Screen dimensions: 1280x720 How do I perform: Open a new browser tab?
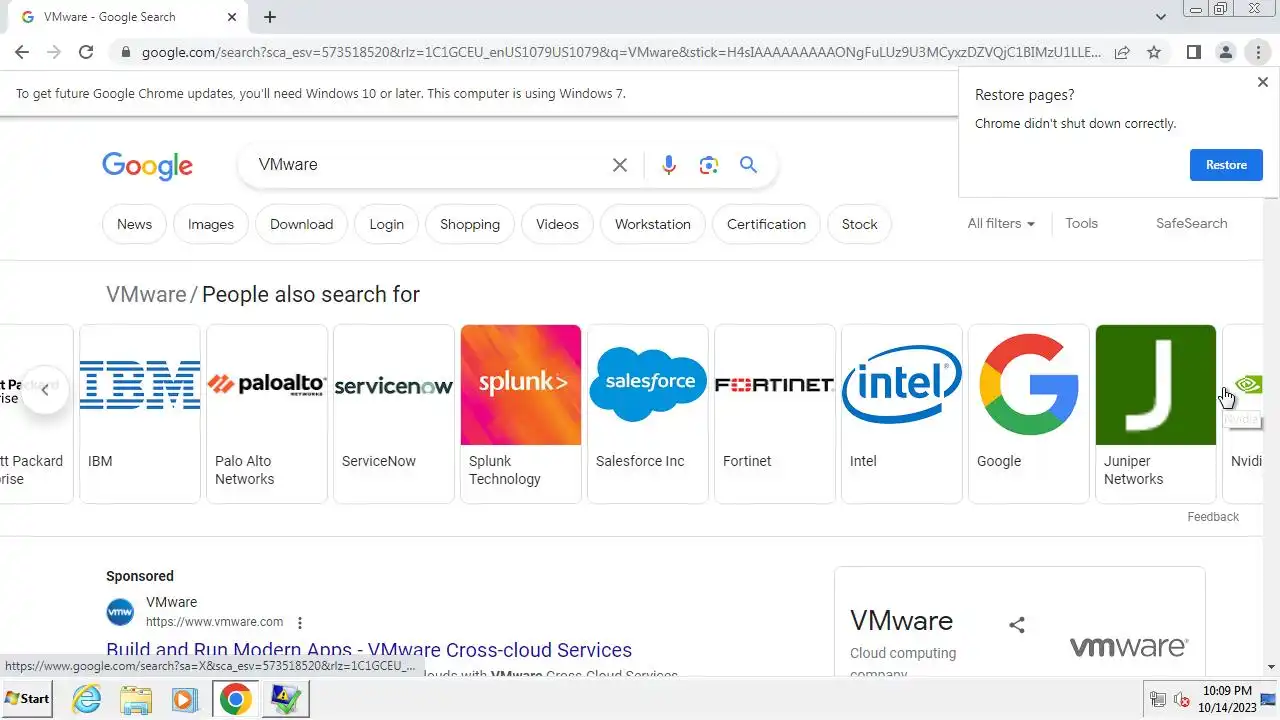270,17
